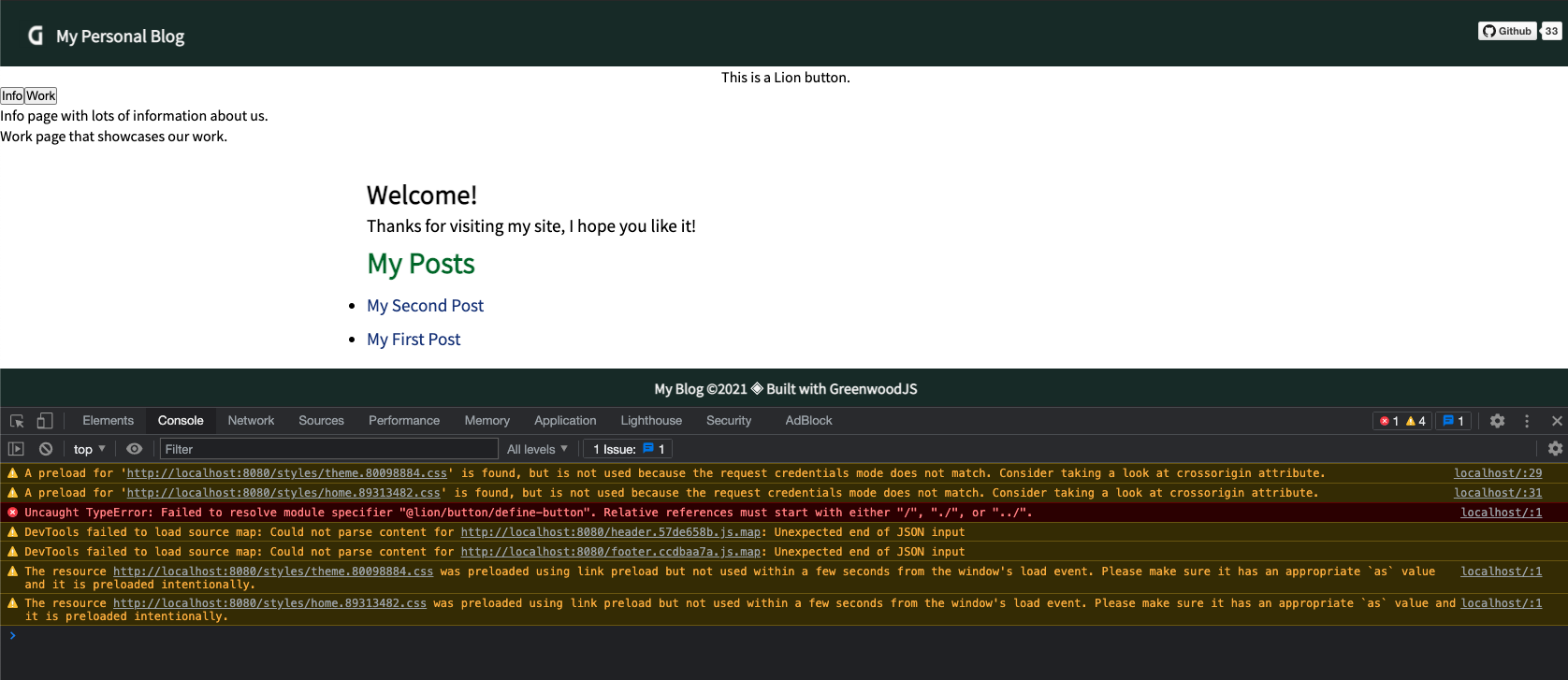This screenshot has height=680, width=1568.
Task: Click the My Posts heading
Action: click(420, 264)
